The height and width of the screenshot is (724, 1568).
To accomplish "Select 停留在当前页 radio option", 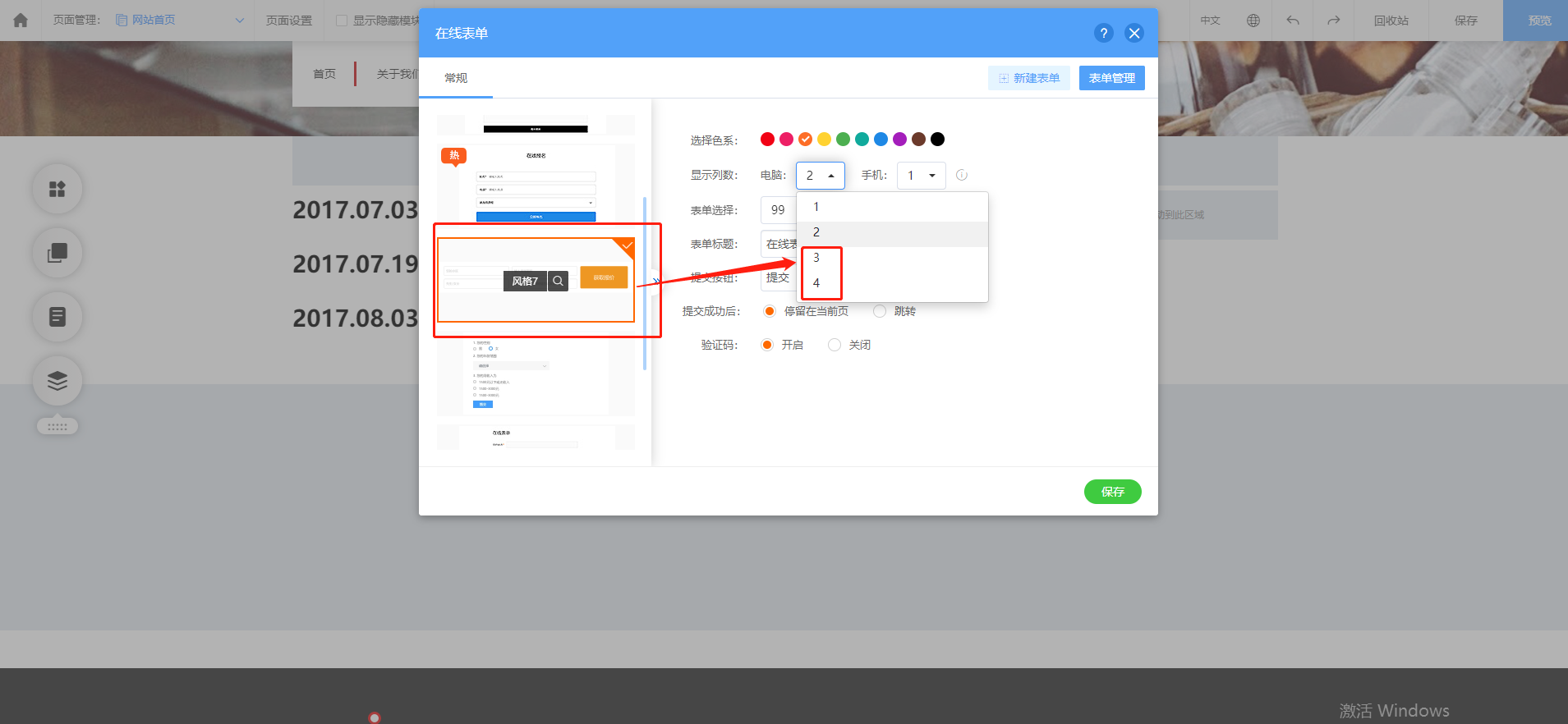I will tap(770, 311).
